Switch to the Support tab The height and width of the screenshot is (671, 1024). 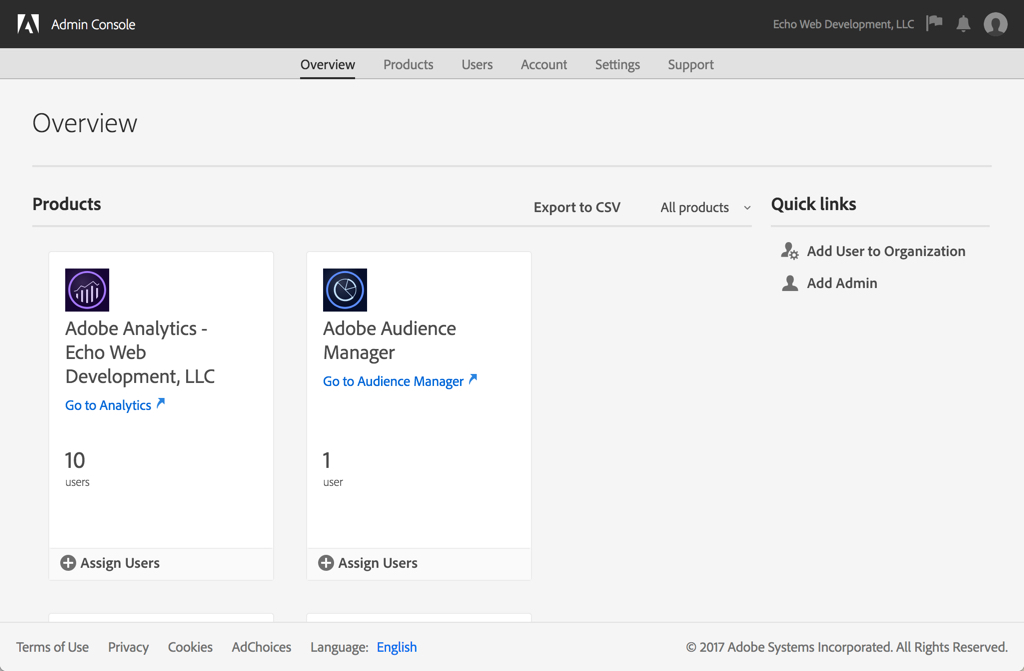tap(690, 65)
